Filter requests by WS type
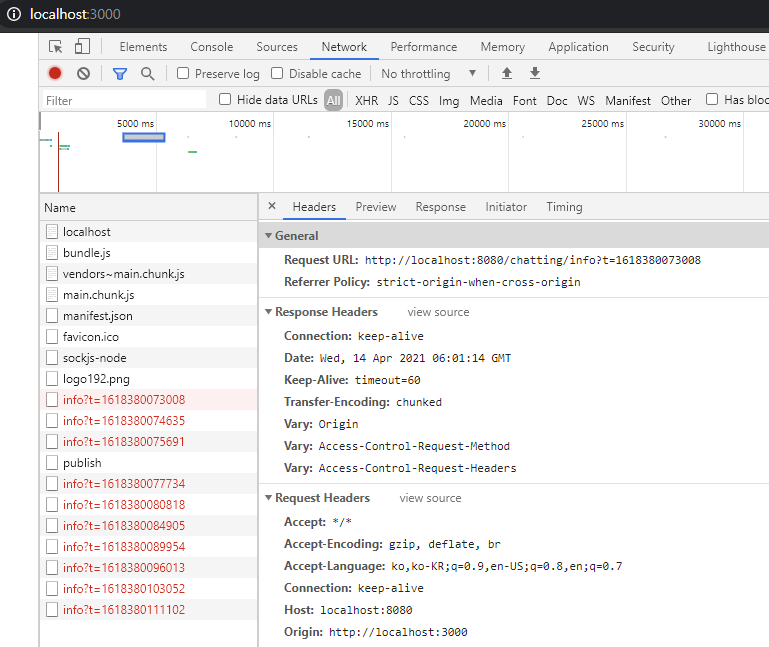The height and width of the screenshot is (647, 769). 586,101
